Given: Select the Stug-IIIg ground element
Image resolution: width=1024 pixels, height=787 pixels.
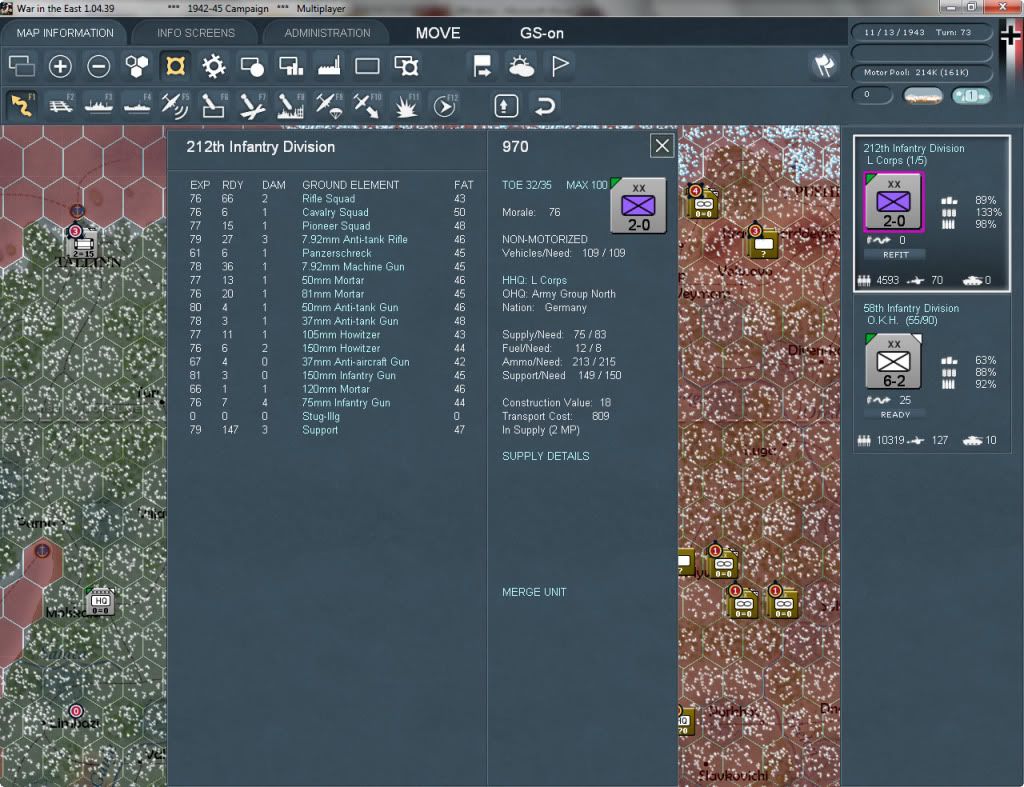Looking at the screenshot, I should (321, 416).
